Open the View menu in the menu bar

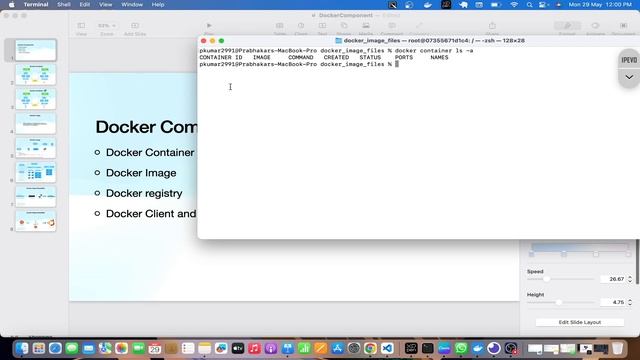point(105,4)
